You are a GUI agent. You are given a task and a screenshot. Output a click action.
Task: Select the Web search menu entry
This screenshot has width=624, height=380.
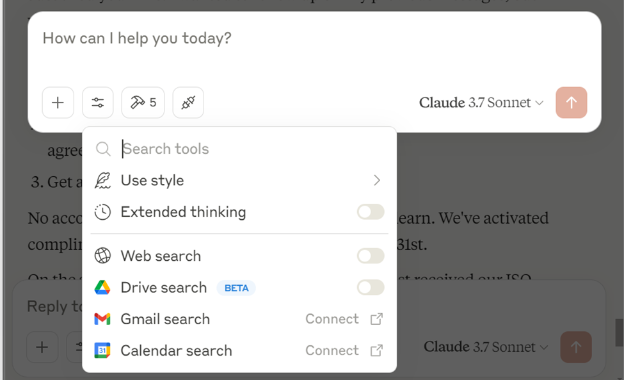pyautogui.click(x=239, y=256)
